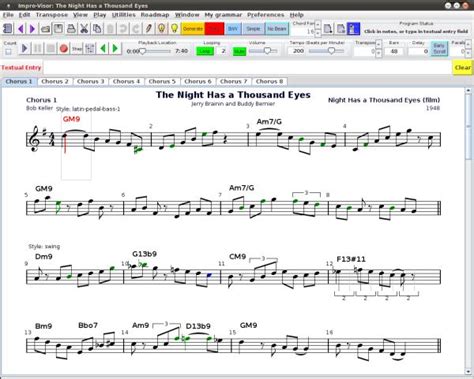Click the purple right arrow toolbar icon
474x379 pixels.
(x=32, y=29)
